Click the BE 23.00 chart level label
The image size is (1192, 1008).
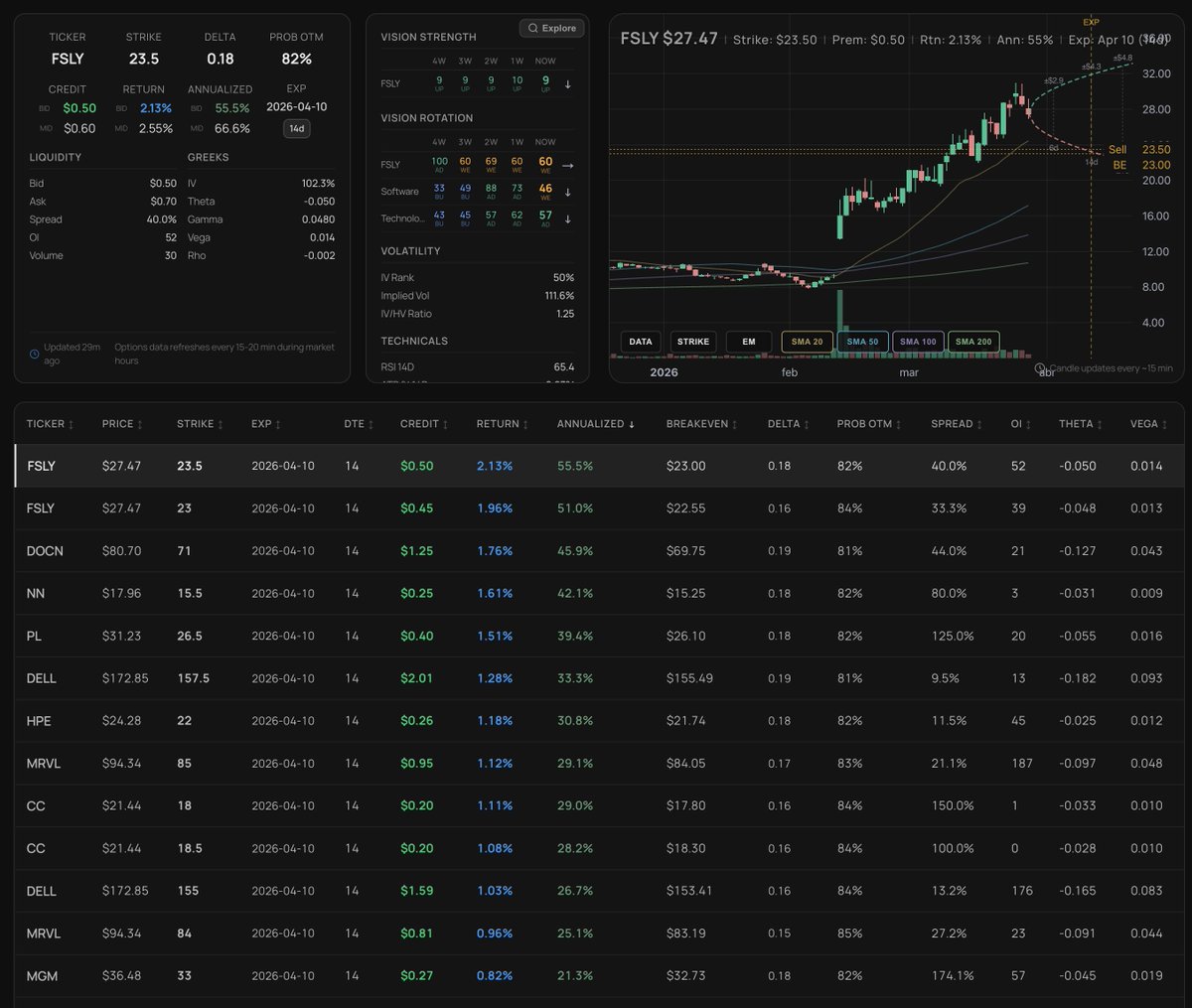1141,166
